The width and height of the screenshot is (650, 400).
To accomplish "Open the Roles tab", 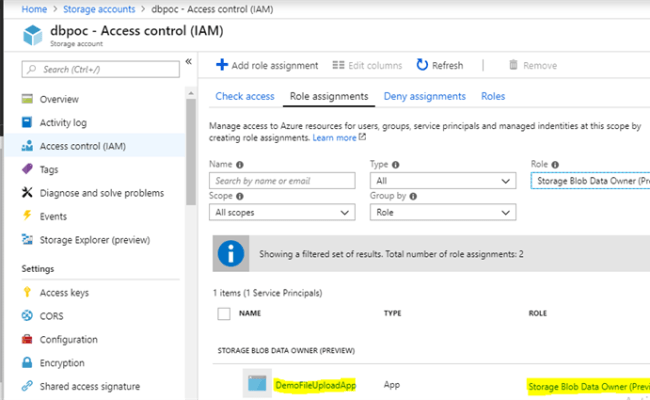I will click(493, 96).
